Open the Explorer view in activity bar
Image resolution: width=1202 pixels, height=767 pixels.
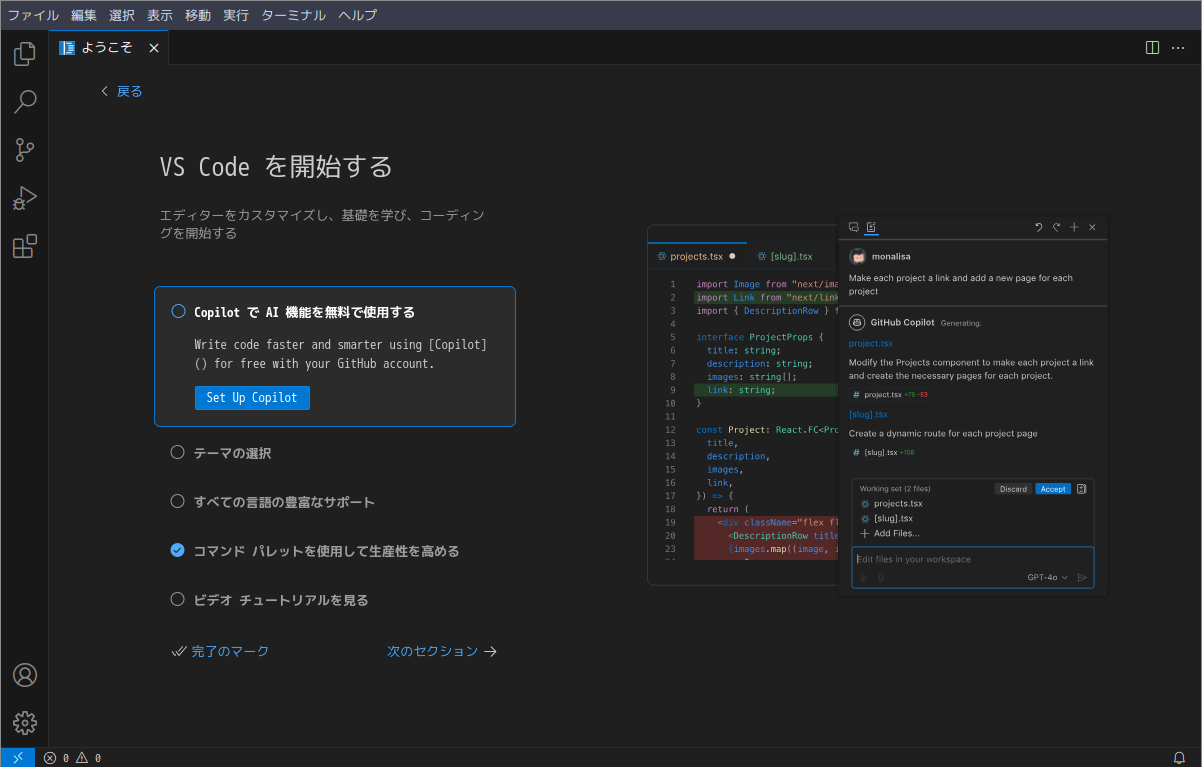pos(24,54)
